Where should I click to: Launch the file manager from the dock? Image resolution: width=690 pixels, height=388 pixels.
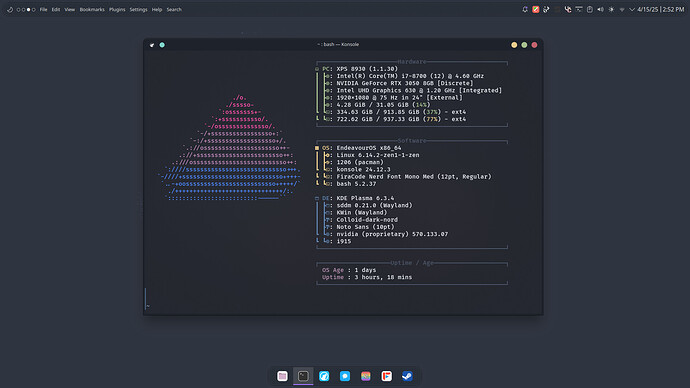282,376
